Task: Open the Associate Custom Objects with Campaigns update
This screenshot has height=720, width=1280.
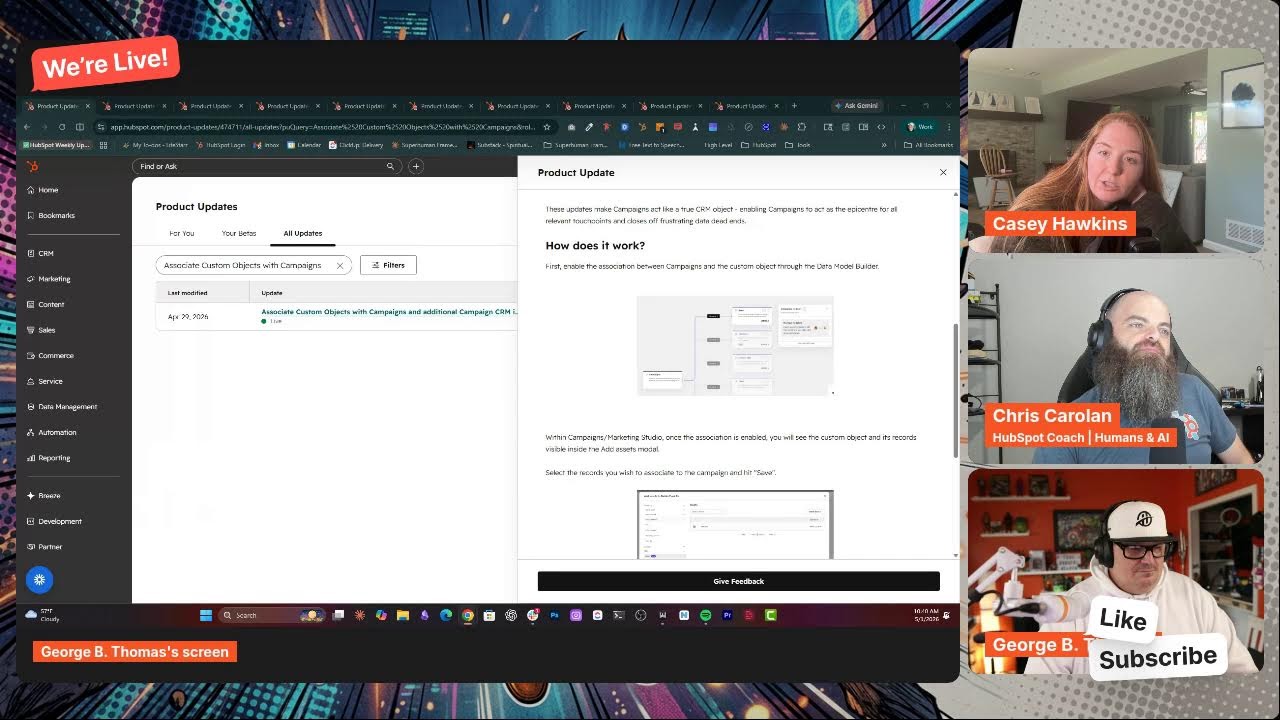Action: [389, 312]
